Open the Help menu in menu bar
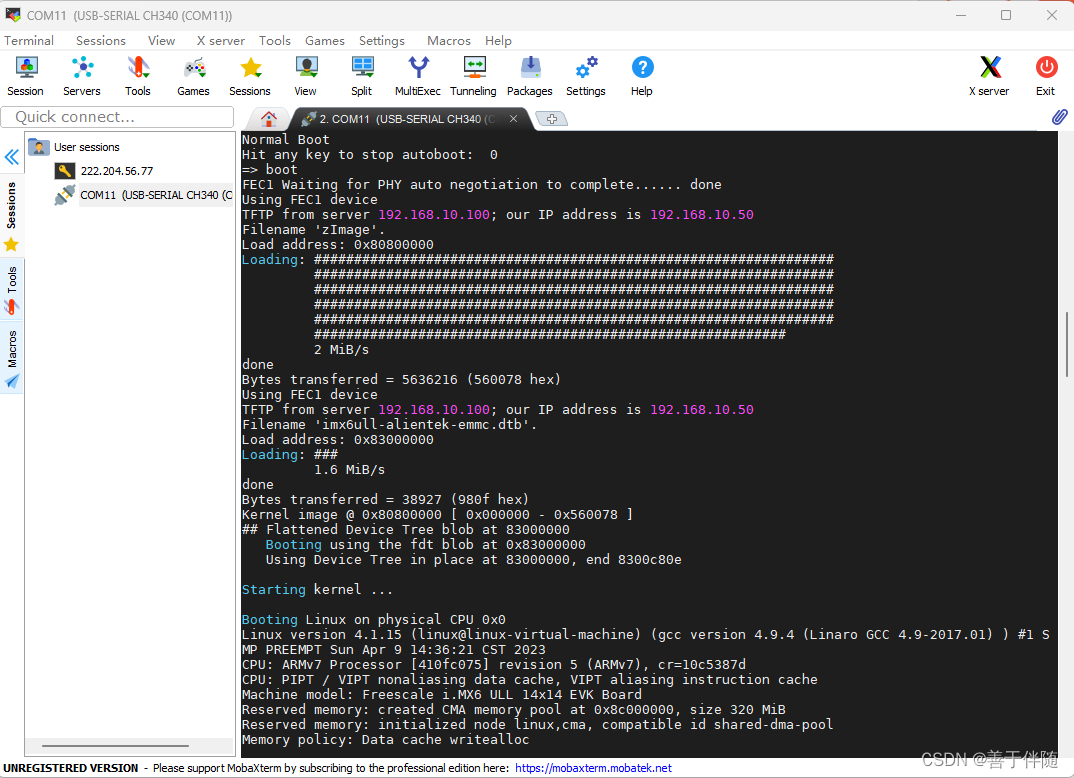 pos(498,40)
